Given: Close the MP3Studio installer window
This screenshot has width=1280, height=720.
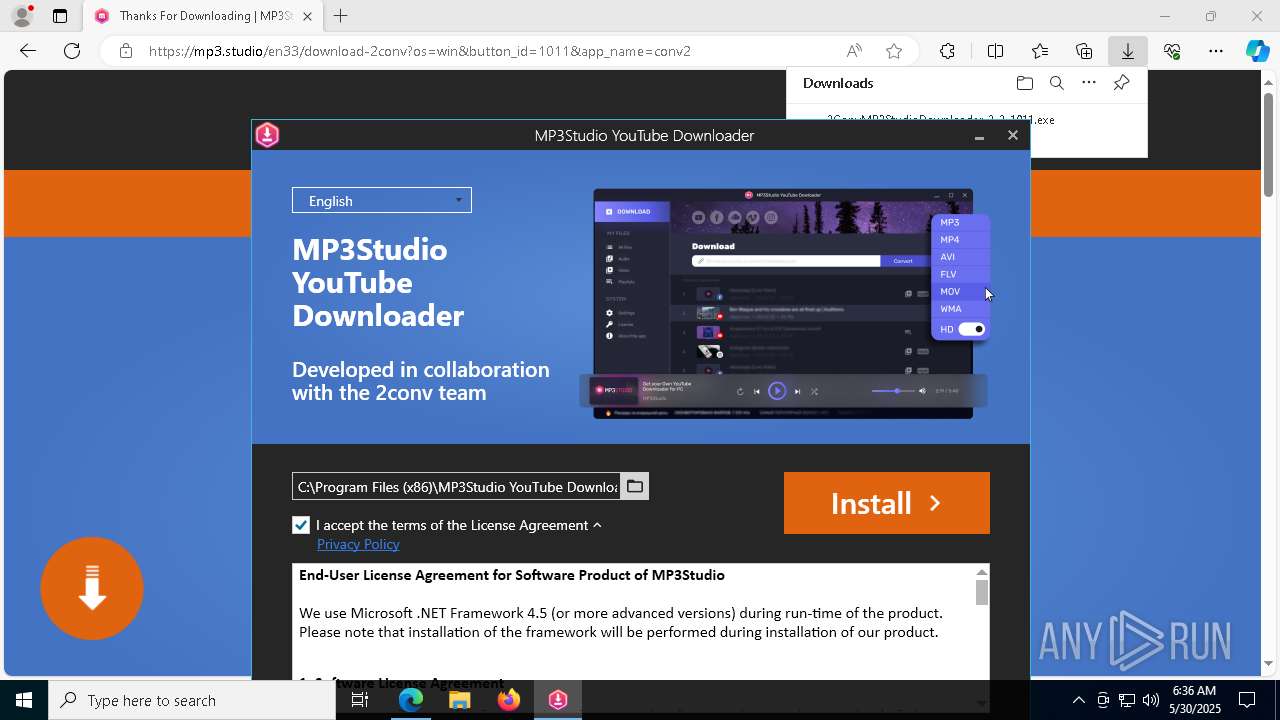Looking at the screenshot, I should tap(1012, 135).
